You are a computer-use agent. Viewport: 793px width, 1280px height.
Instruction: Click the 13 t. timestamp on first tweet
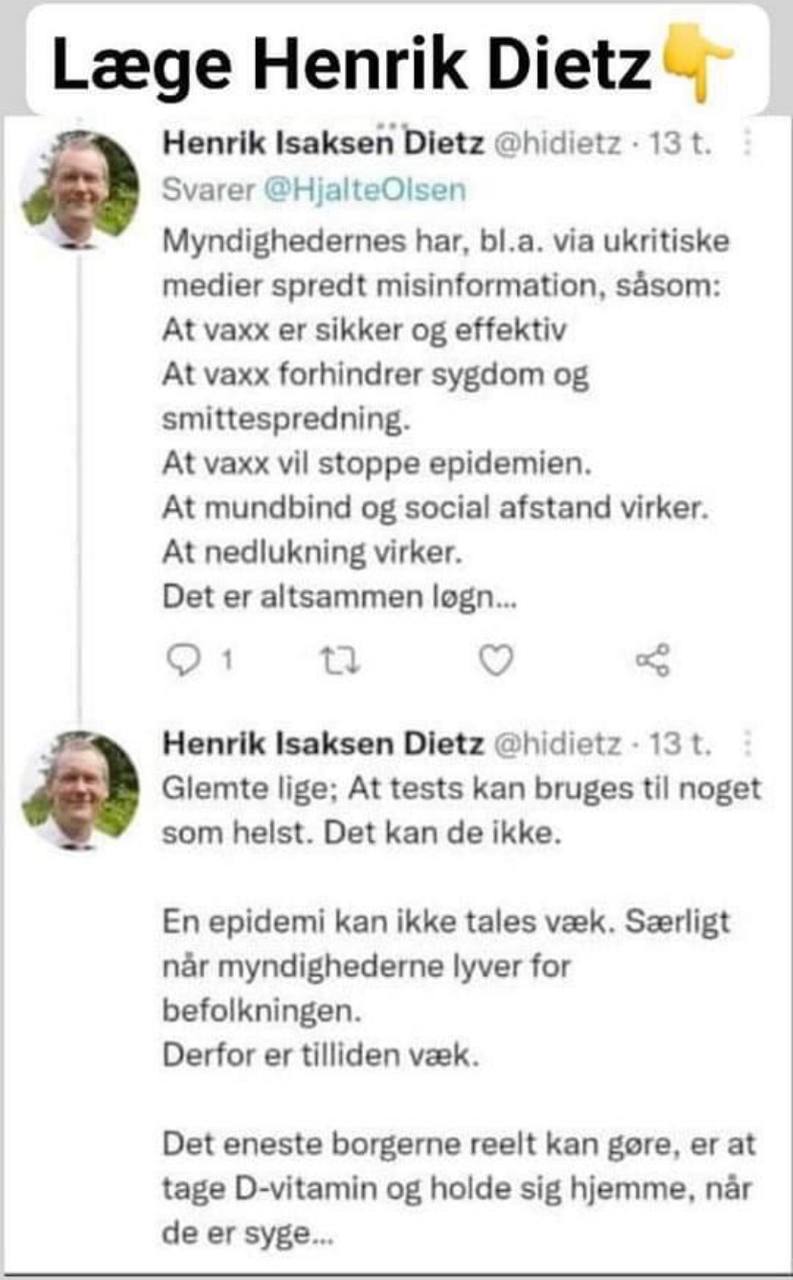click(681, 146)
